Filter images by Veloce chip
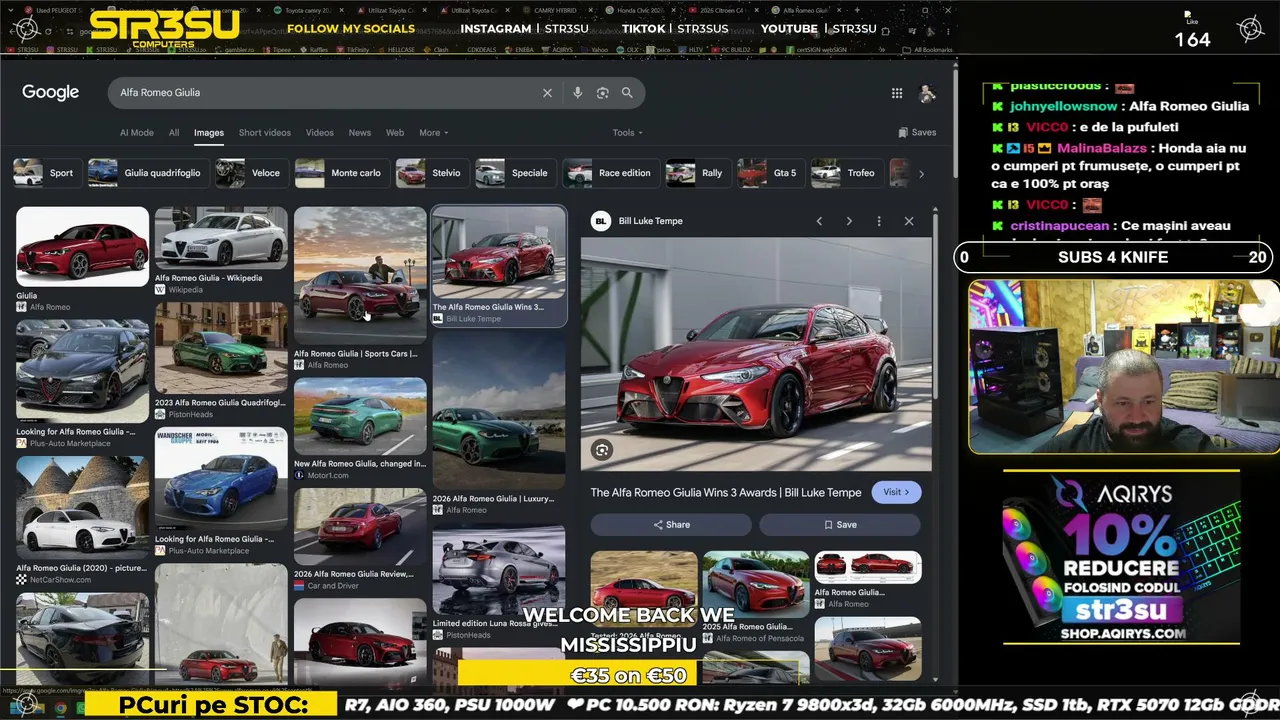 (x=250, y=173)
